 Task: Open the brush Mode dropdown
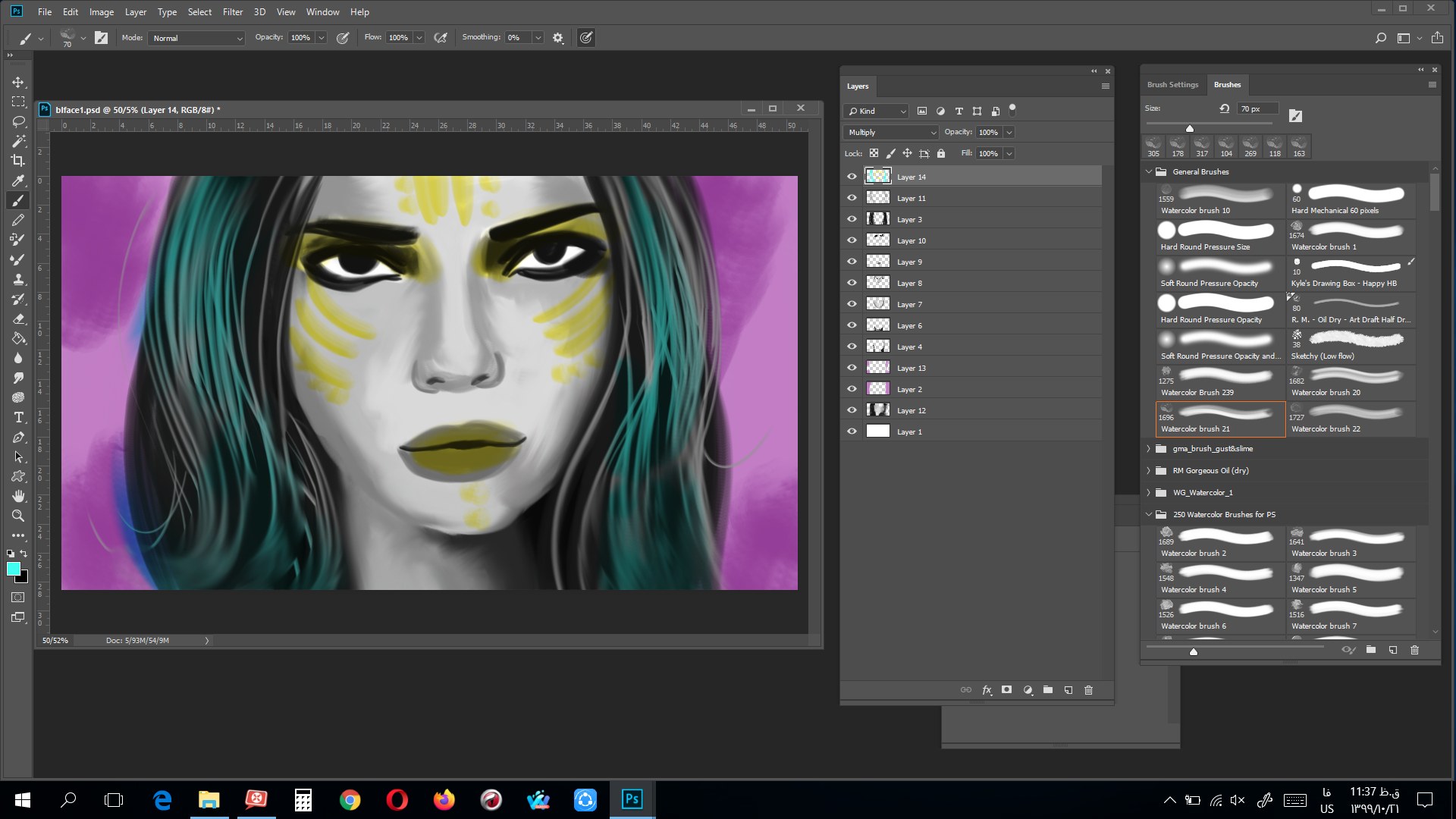point(196,38)
